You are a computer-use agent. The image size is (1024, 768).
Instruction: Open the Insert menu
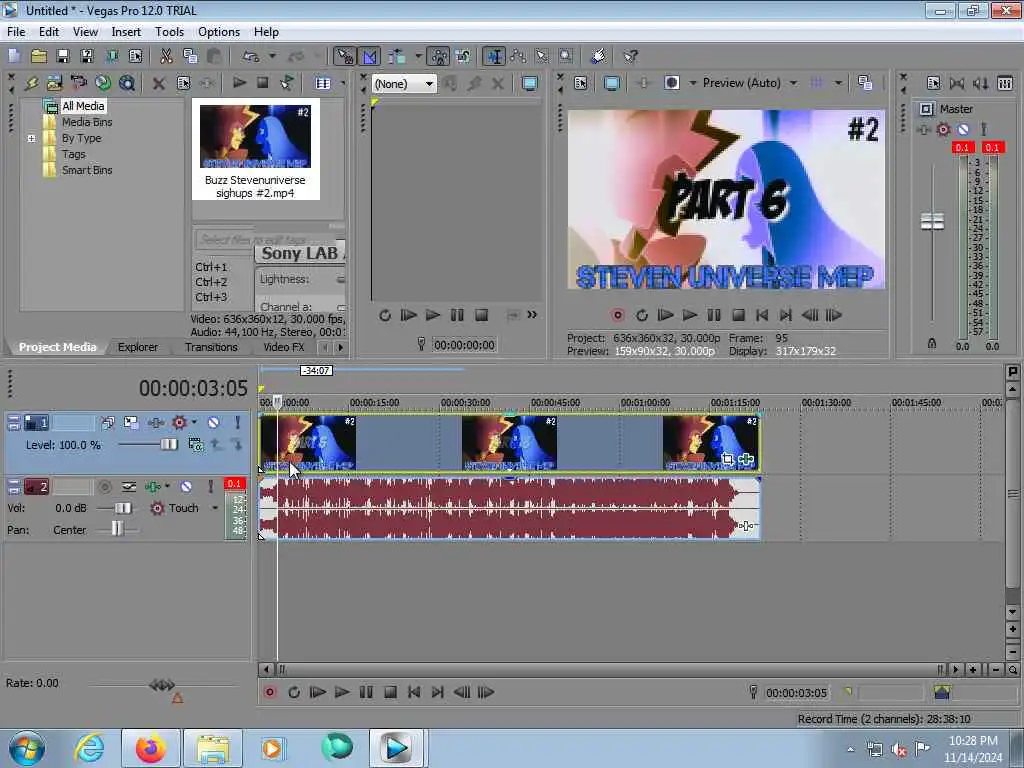coord(126,32)
